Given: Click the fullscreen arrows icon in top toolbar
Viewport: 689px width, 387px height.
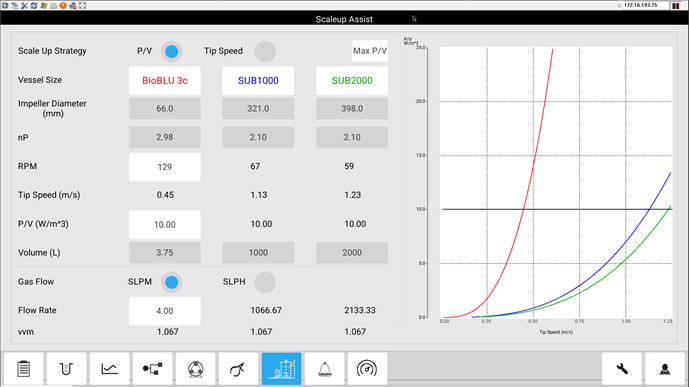Looking at the screenshot, I should [82, 6].
